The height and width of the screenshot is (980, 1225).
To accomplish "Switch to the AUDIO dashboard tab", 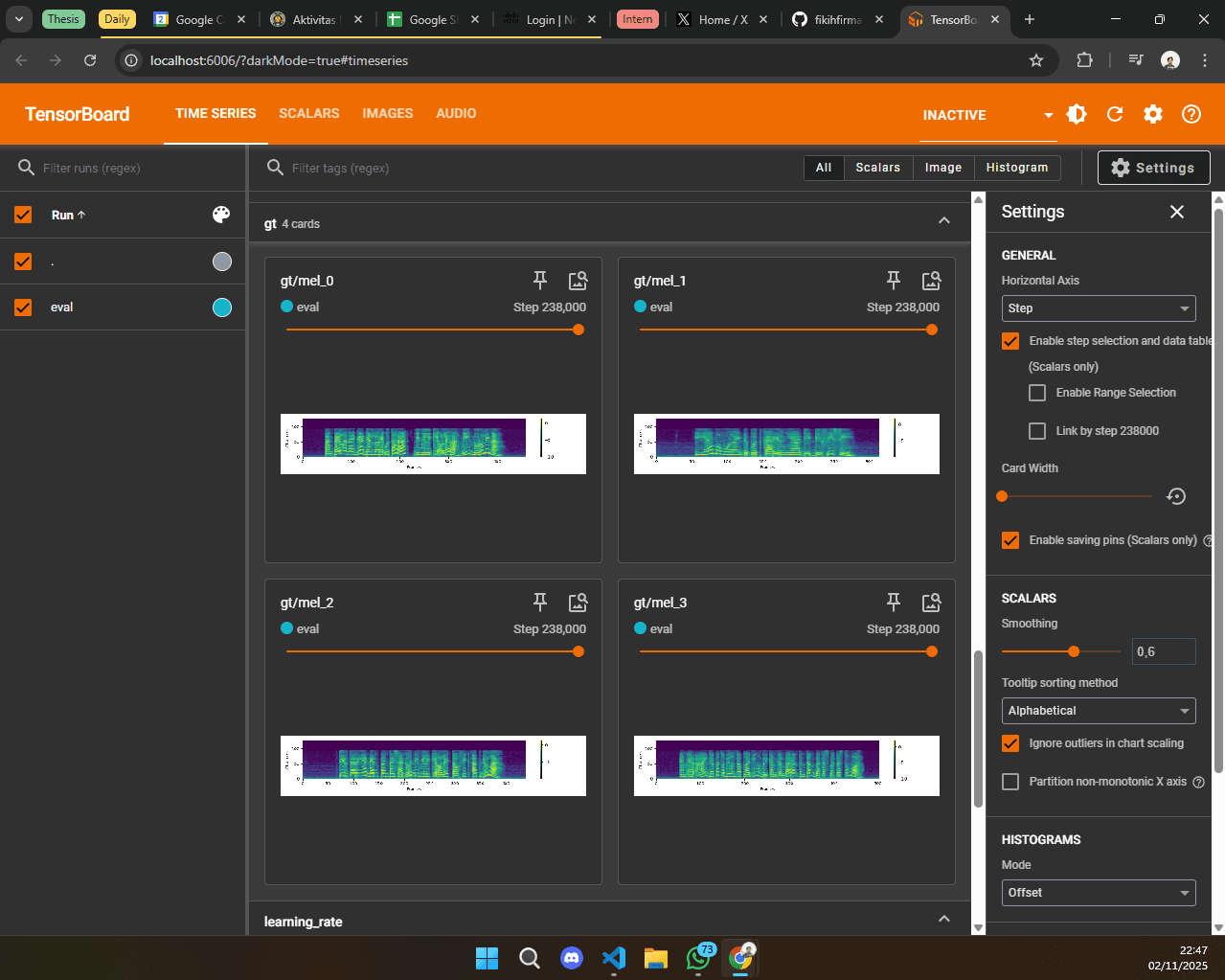I will 456,113.
